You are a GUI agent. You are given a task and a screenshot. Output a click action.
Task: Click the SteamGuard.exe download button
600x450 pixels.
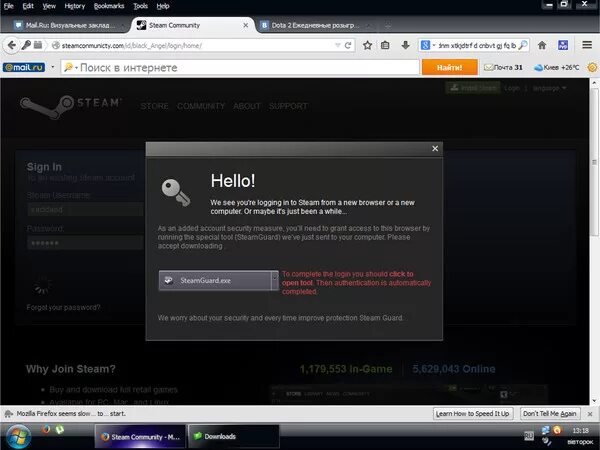click(215, 280)
